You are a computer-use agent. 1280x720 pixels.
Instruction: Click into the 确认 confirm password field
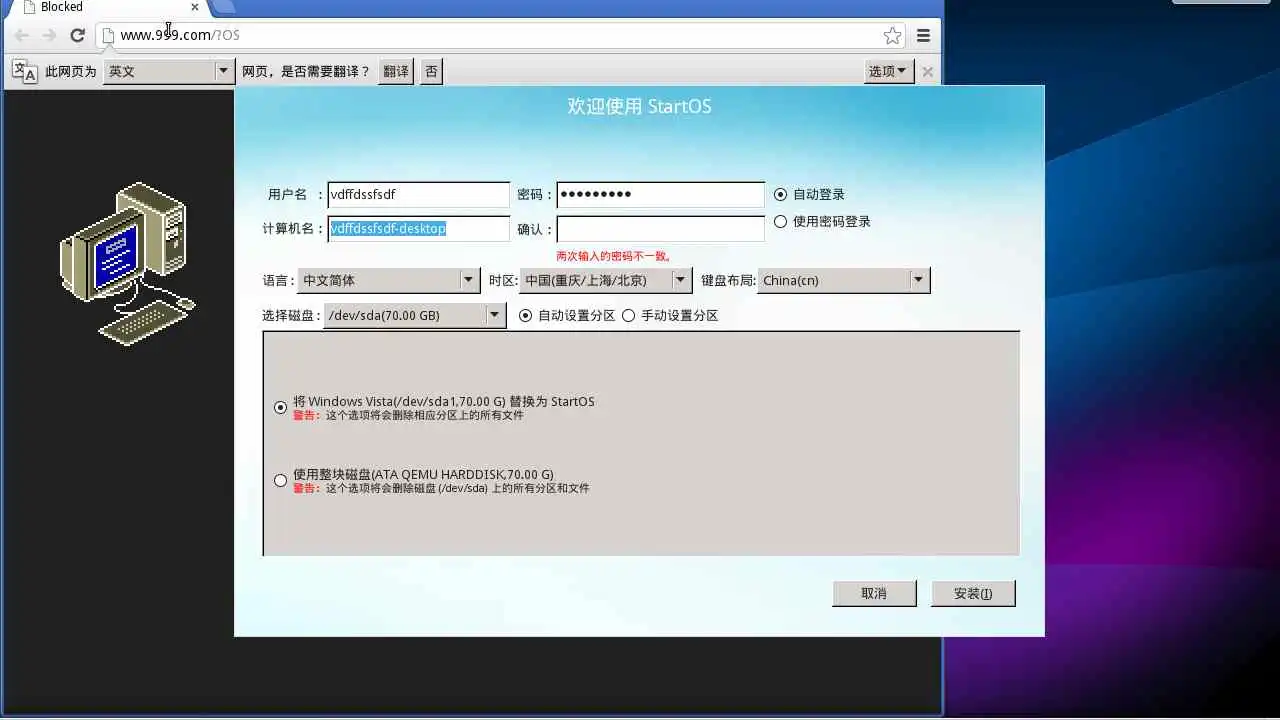pos(660,229)
